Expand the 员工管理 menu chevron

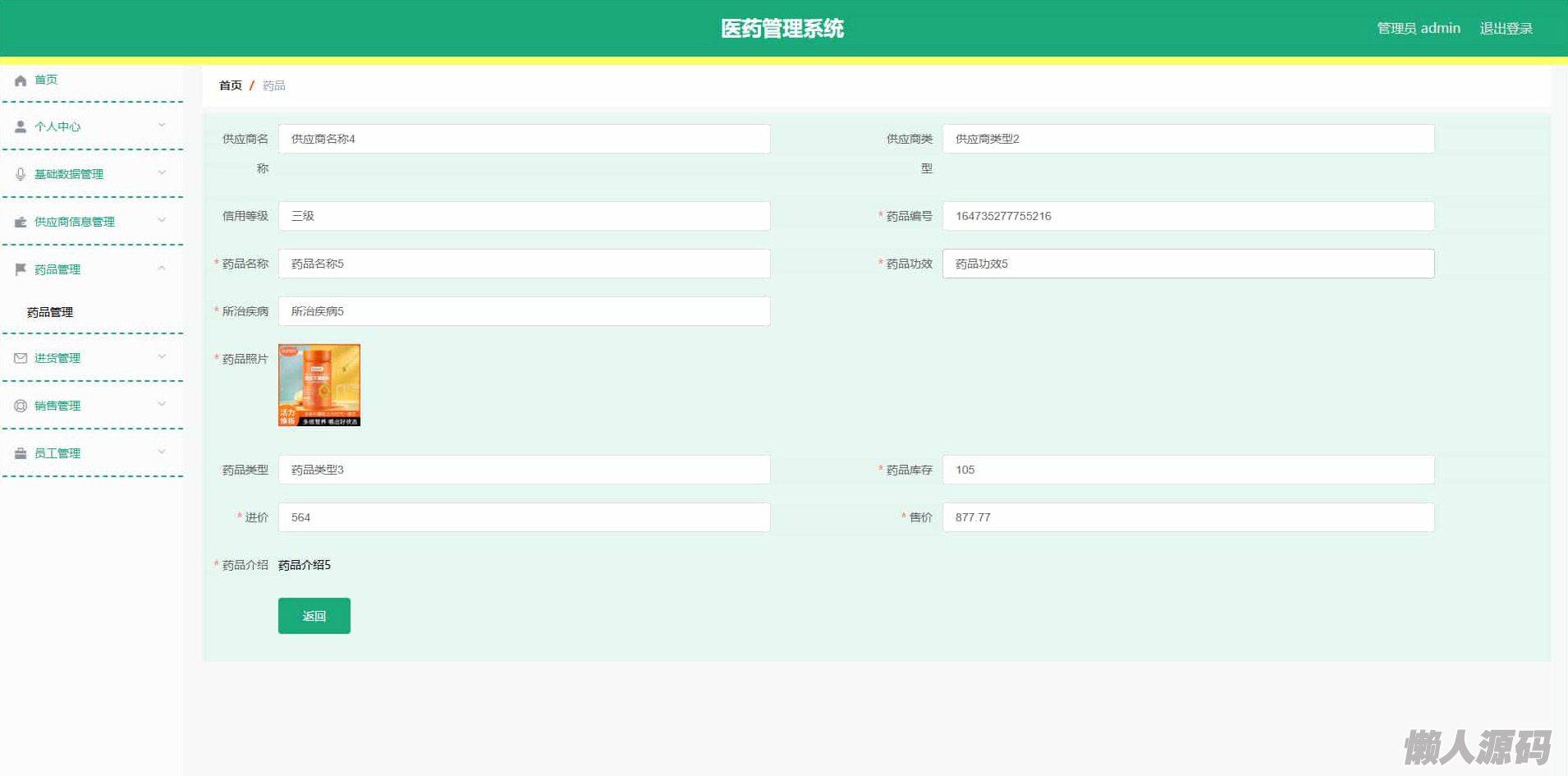pyautogui.click(x=162, y=452)
